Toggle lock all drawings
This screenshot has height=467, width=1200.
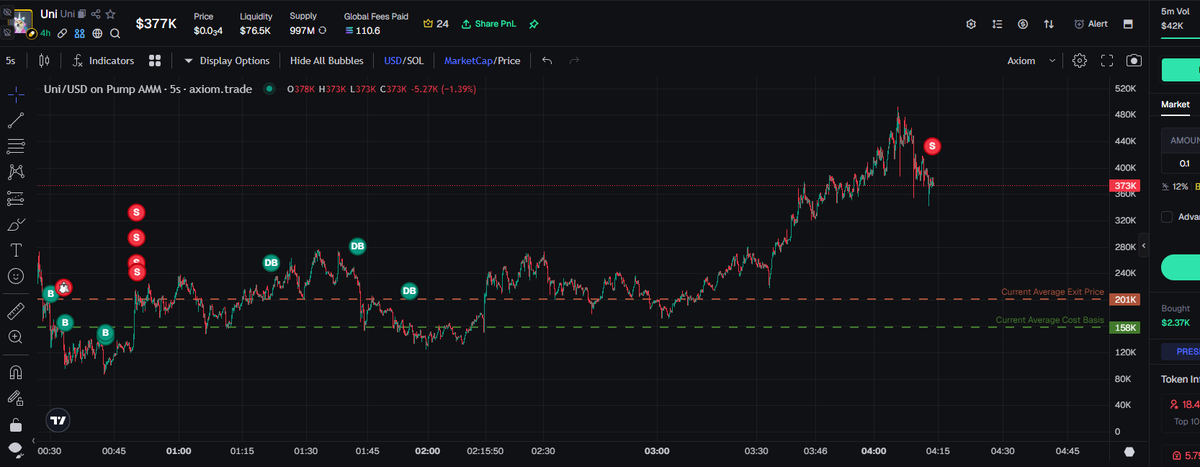(x=16, y=425)
